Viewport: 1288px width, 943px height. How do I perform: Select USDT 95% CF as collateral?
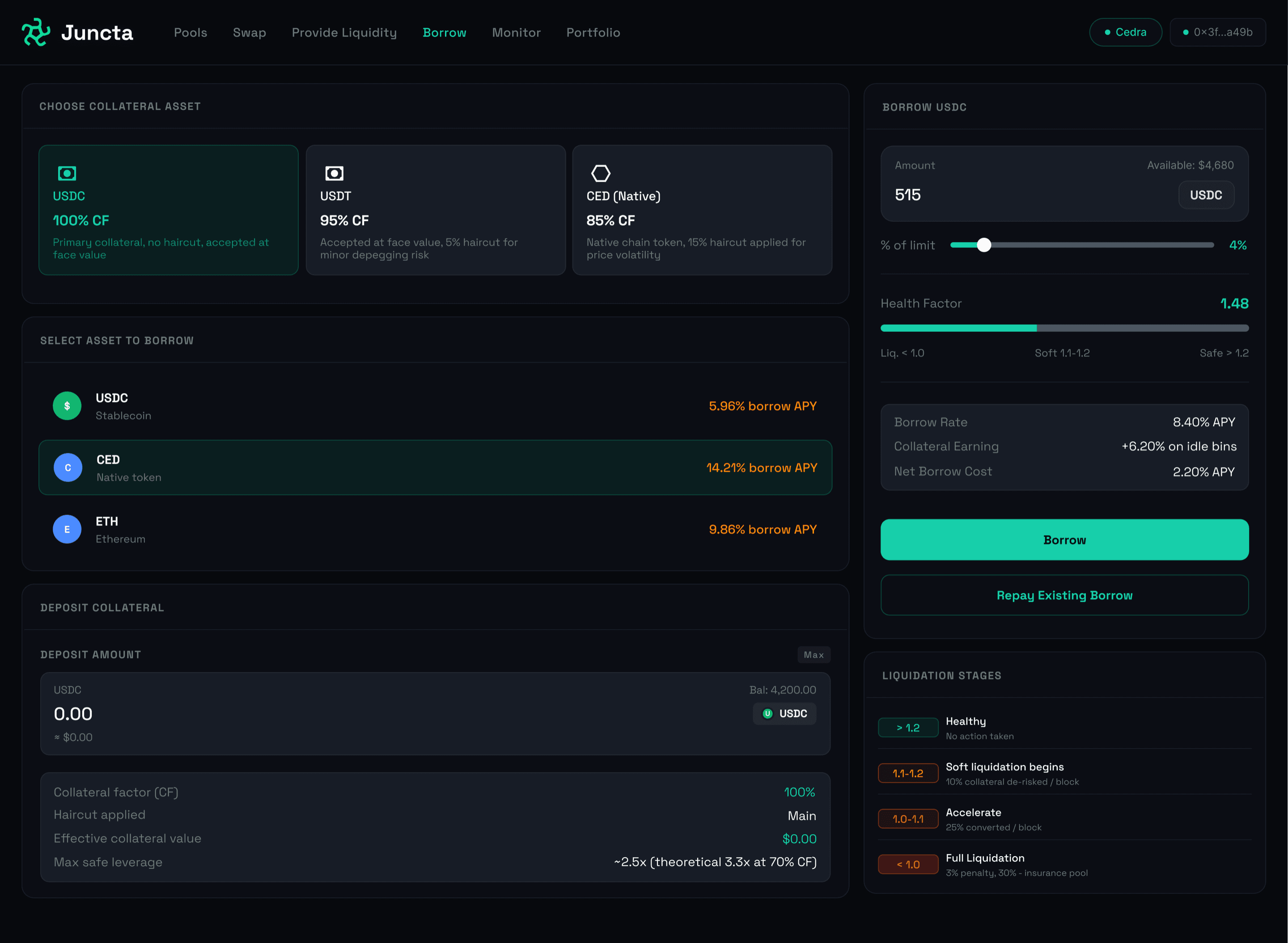[436, 210]
